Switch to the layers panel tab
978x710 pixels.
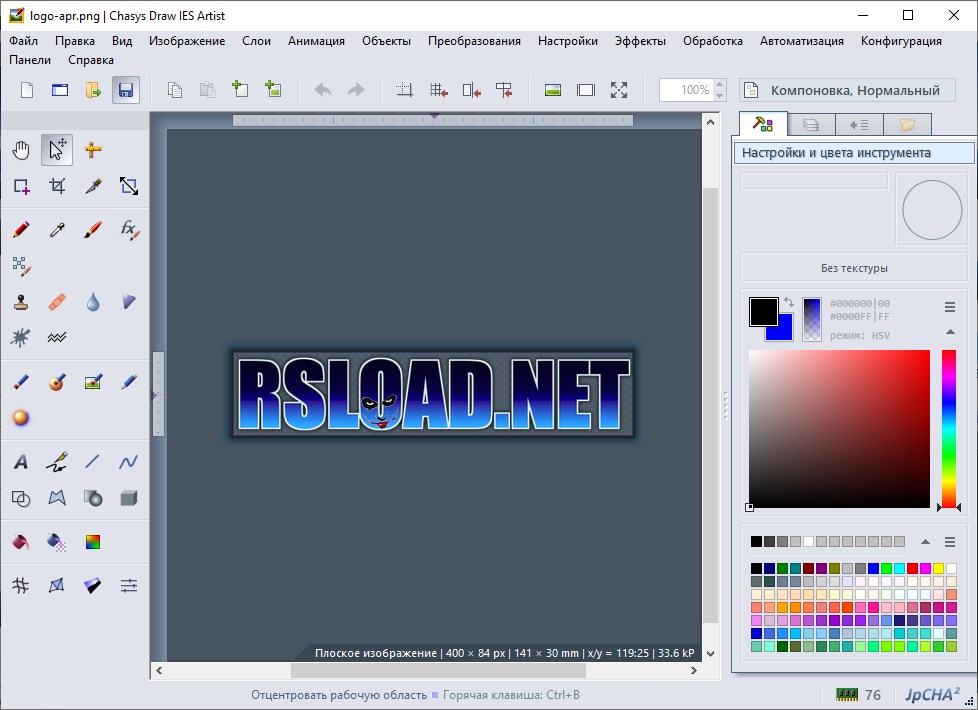pos(811,125)
